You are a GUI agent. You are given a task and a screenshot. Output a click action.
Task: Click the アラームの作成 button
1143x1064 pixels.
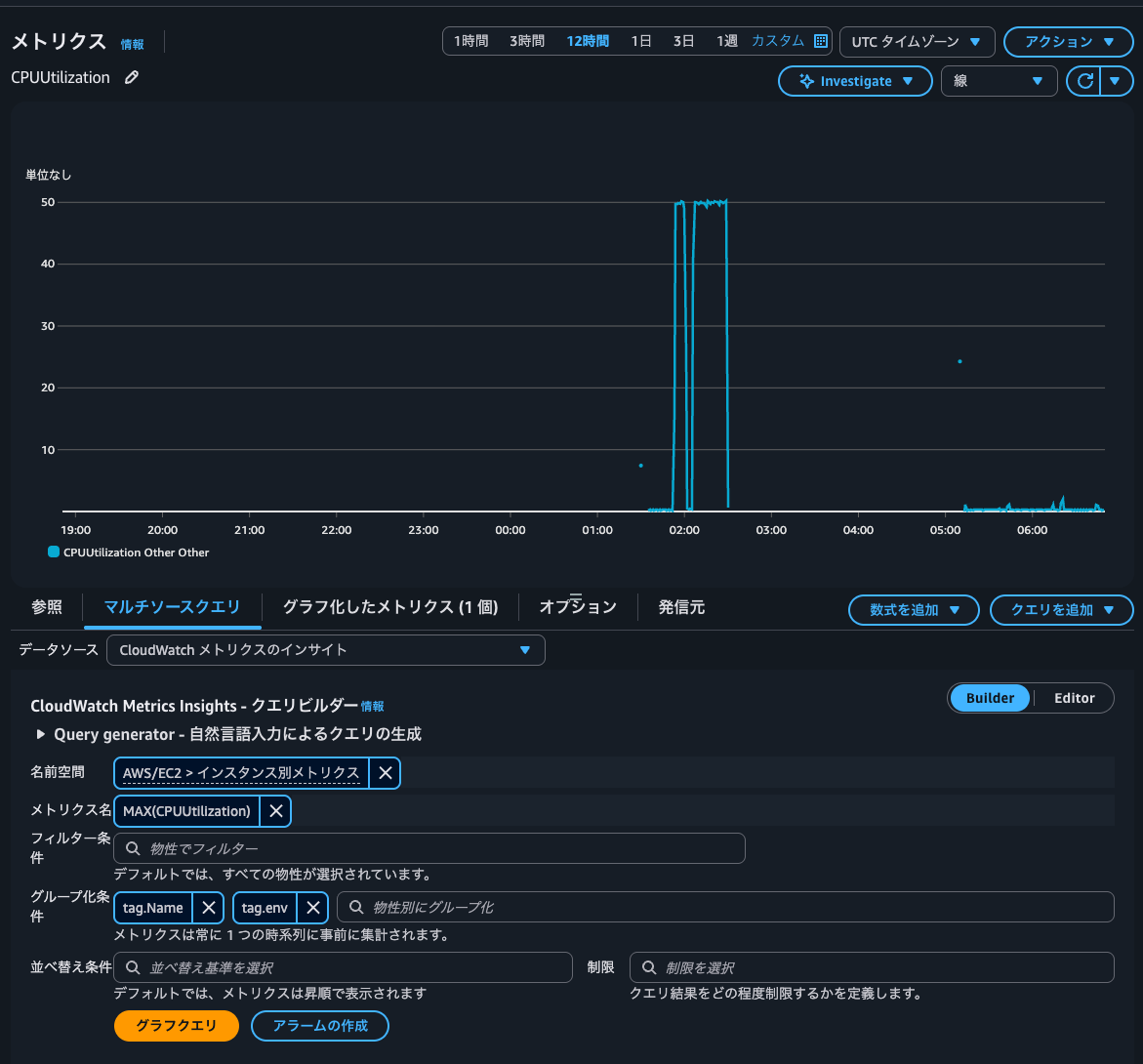point(320,1025)
